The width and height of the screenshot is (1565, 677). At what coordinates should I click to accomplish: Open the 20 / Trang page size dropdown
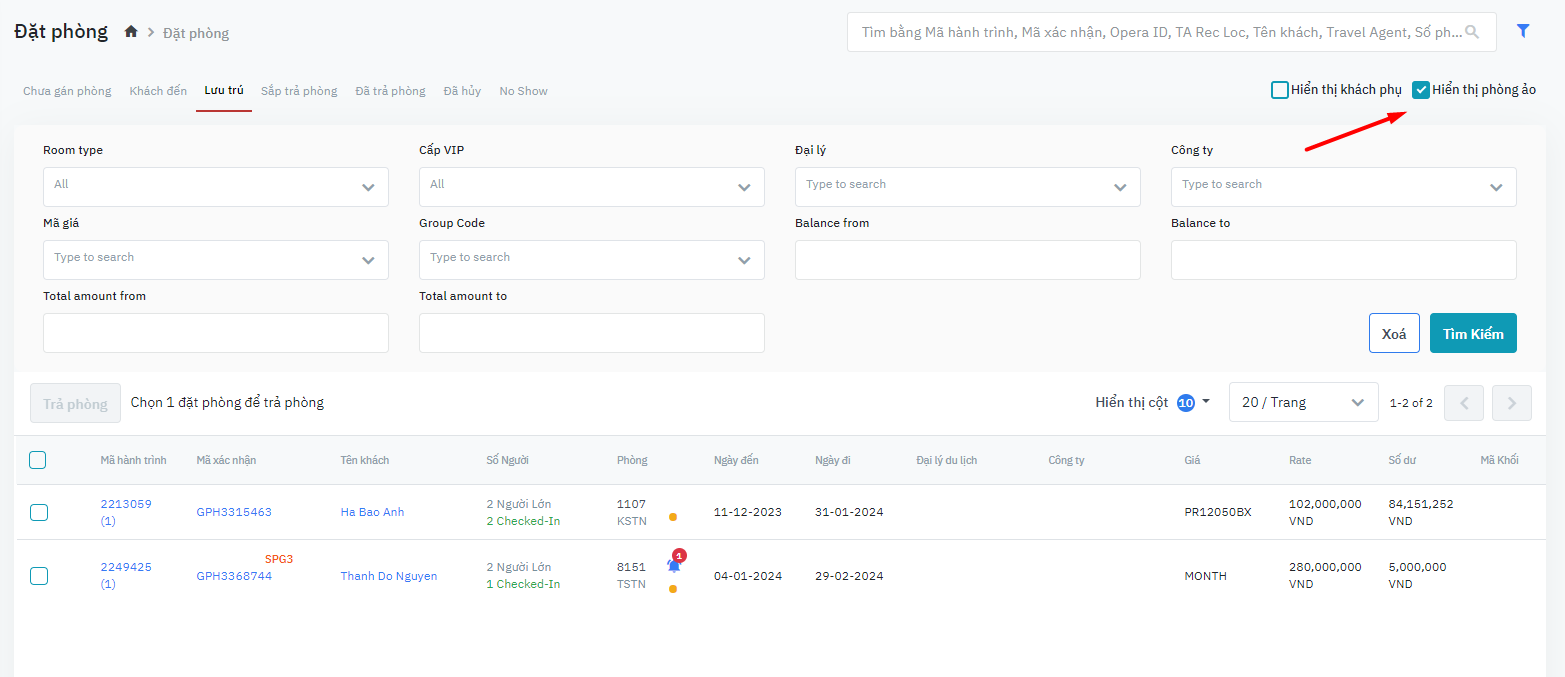tap(1302, 403)
